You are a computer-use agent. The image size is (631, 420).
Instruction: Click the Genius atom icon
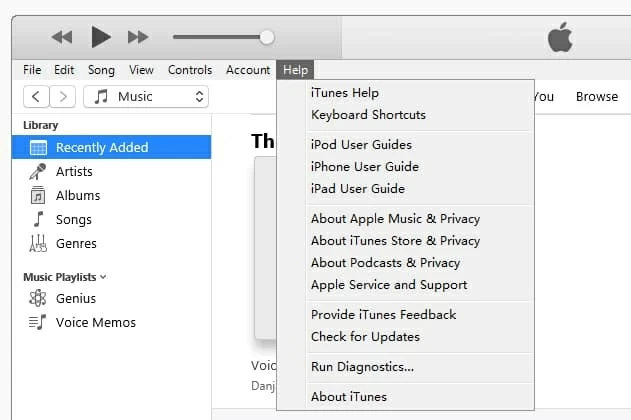38,298
